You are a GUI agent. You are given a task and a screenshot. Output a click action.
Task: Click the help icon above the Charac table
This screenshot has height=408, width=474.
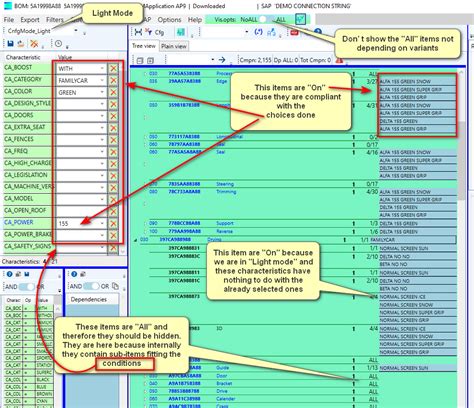[9, 274]
